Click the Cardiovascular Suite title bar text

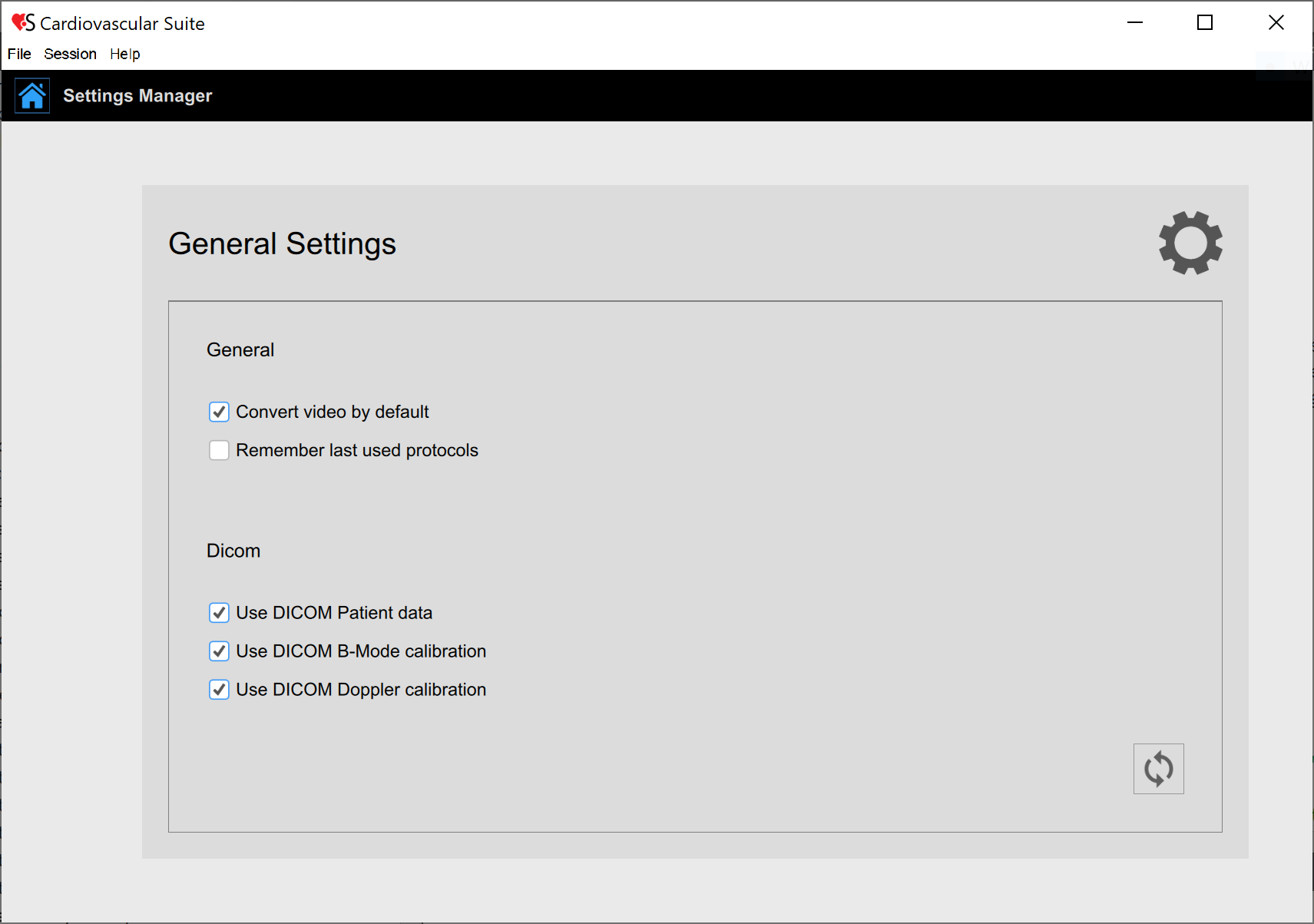pyautogui.click(x=122, y=24)
